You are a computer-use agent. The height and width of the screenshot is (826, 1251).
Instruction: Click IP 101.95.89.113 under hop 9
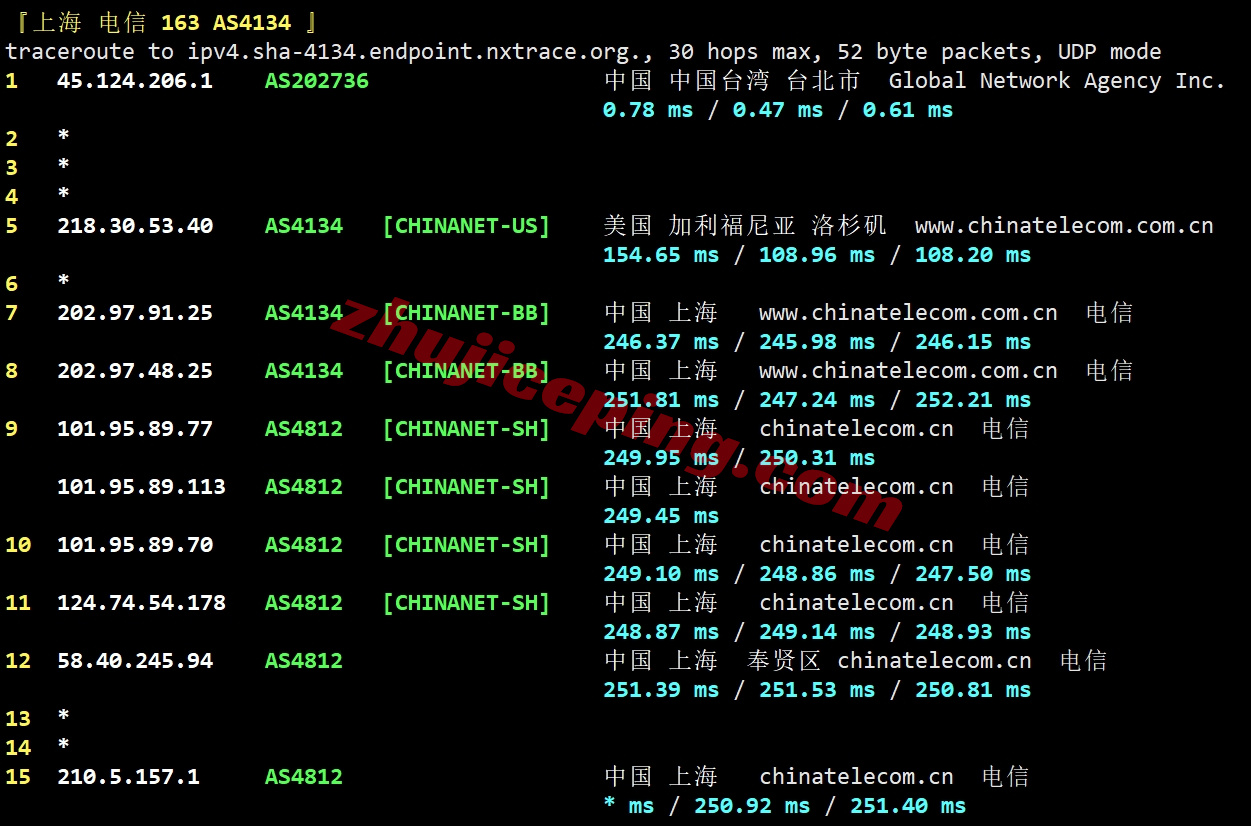(141, 486)
